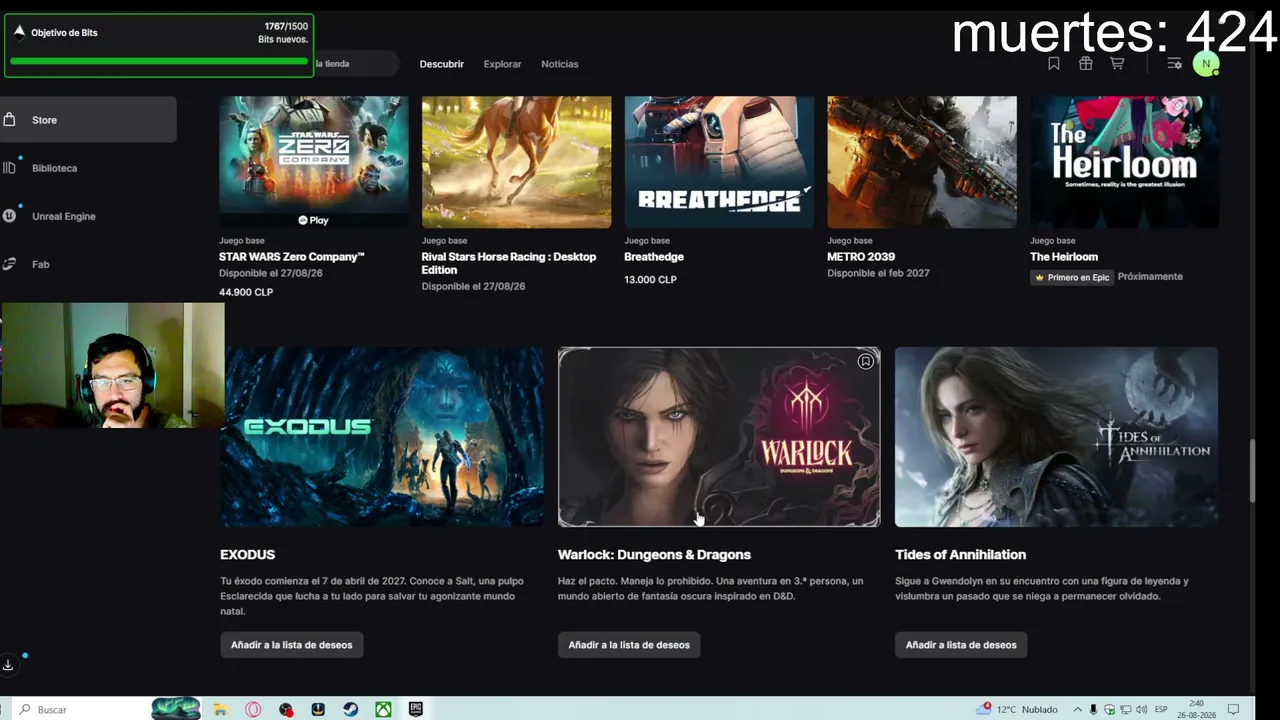Screen dimensions: 1280x720
Task: Open the weather widget showing 12°C Nublado
Action: [1018, 709]
